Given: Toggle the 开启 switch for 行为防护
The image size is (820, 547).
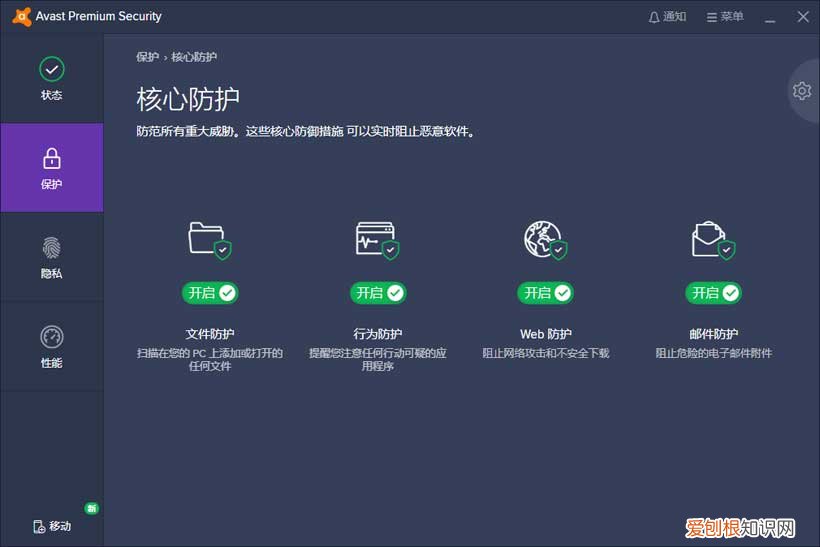Looking at the screenshot, I should tap(378, 293).
